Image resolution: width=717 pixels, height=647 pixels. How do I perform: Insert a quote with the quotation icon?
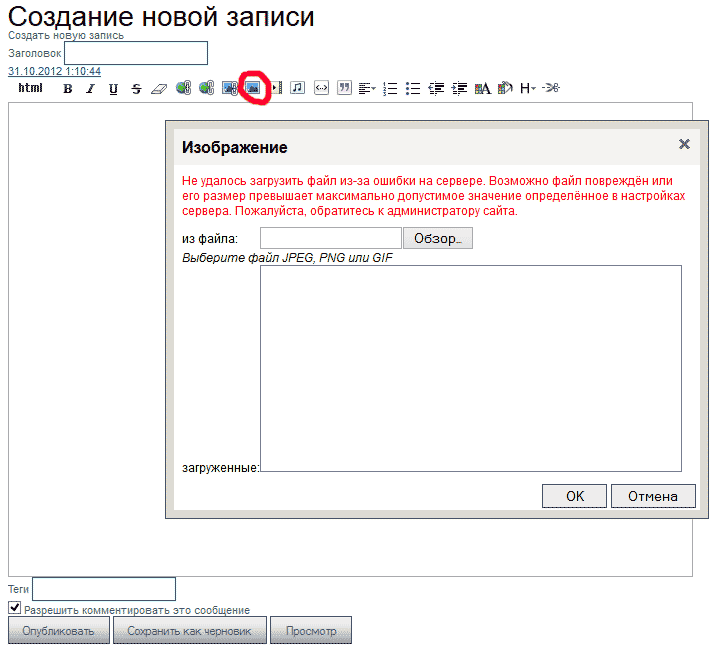(x=344, y=88)
